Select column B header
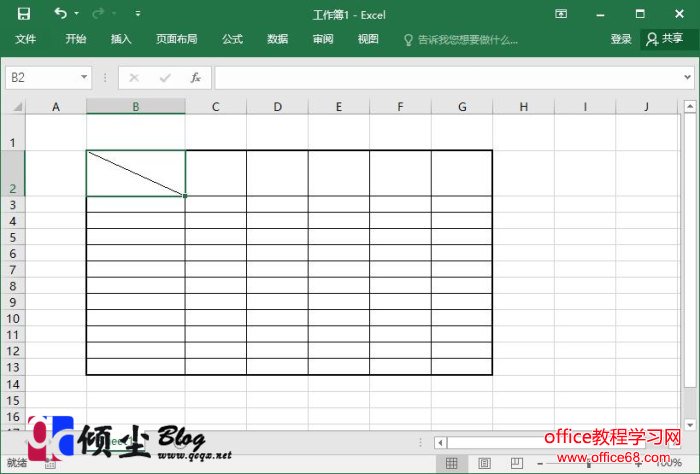700x474 pixels. pyautogui.click(x=136, y=107)
